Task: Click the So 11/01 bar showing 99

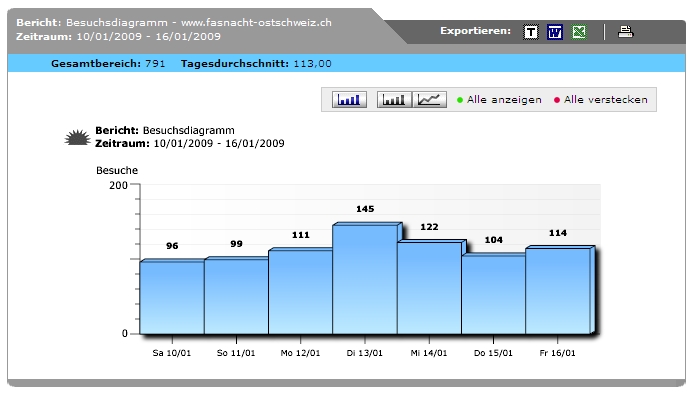Action: (x=236, y=296)
